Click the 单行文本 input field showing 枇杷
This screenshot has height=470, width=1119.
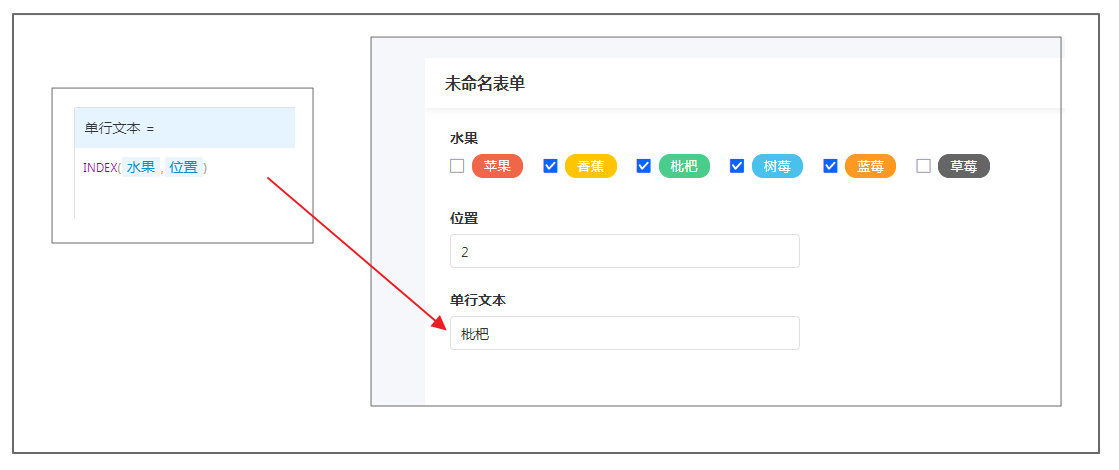[x=624, y=333]
